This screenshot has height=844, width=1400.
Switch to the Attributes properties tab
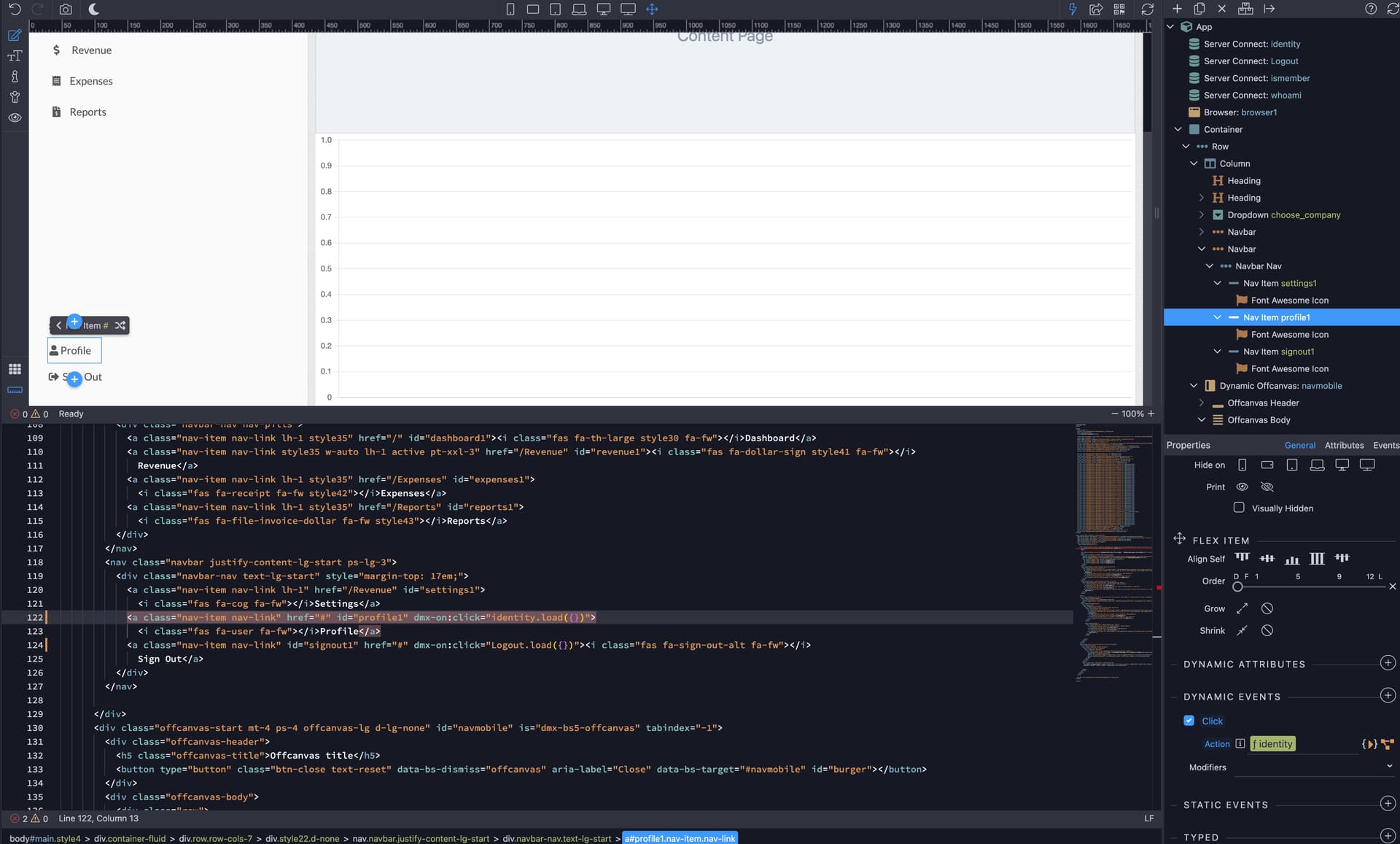click(1344, 445)
